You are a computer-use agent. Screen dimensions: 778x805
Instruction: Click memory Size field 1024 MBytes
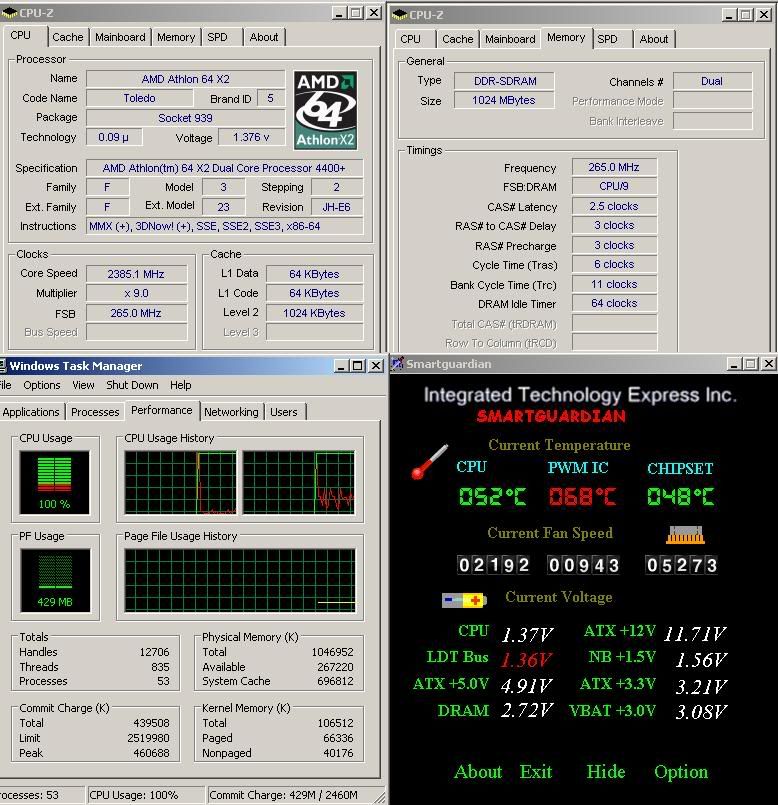click(504, 100)
